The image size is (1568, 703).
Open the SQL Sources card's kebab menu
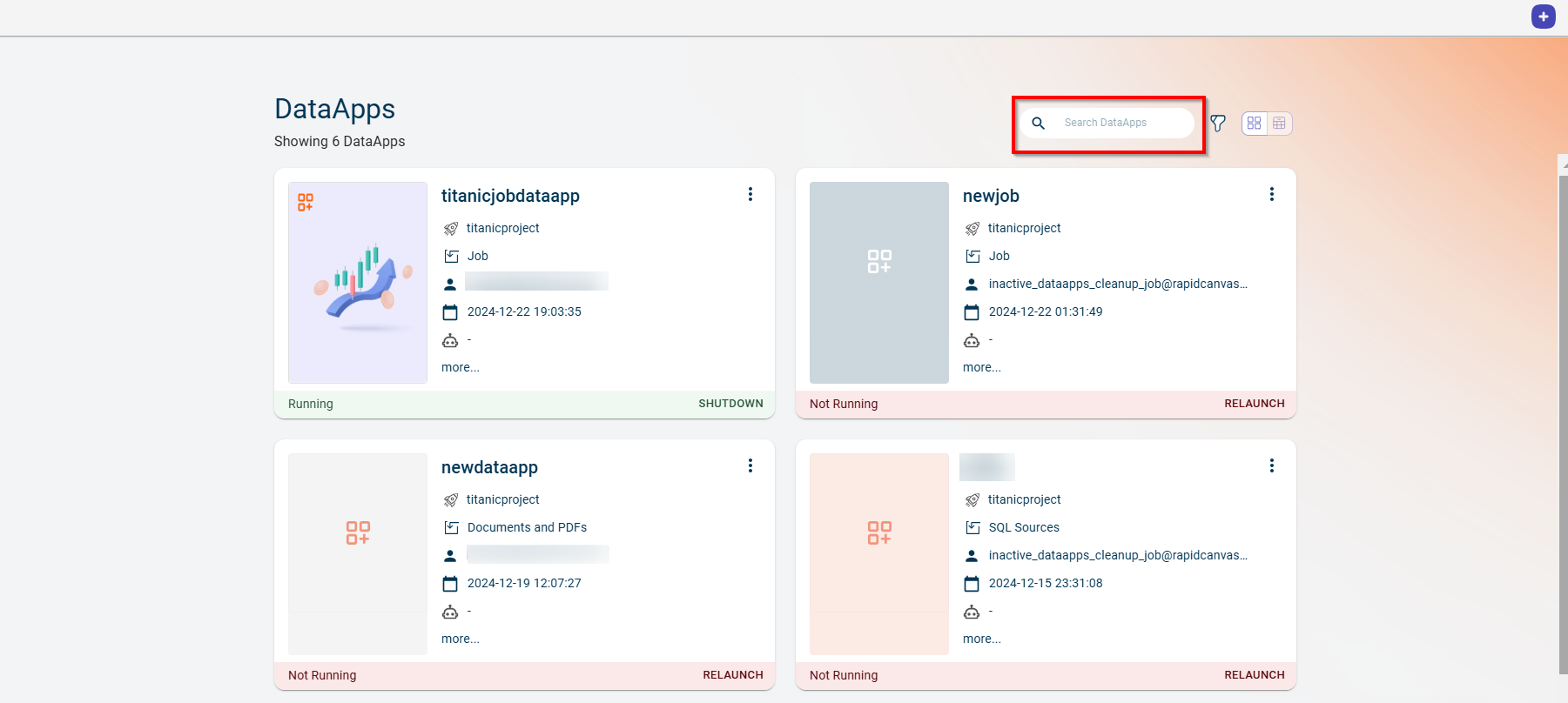(1271, 466)
